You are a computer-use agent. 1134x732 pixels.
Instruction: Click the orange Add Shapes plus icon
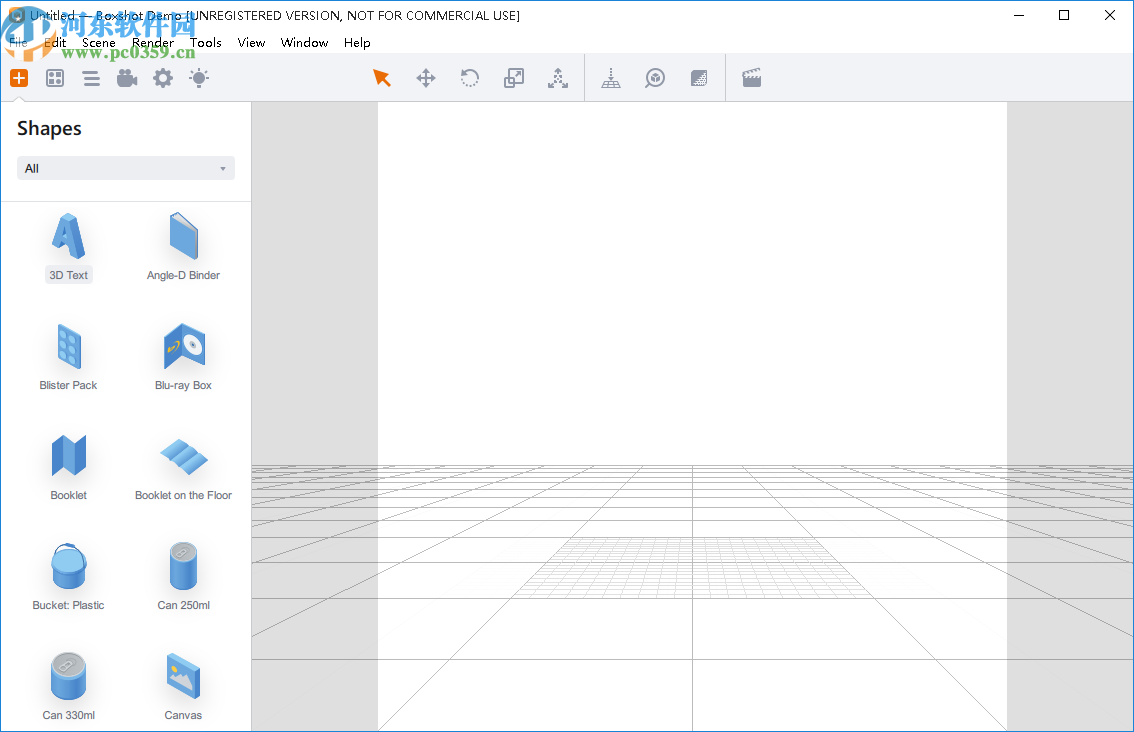click(x=19, y=77)
